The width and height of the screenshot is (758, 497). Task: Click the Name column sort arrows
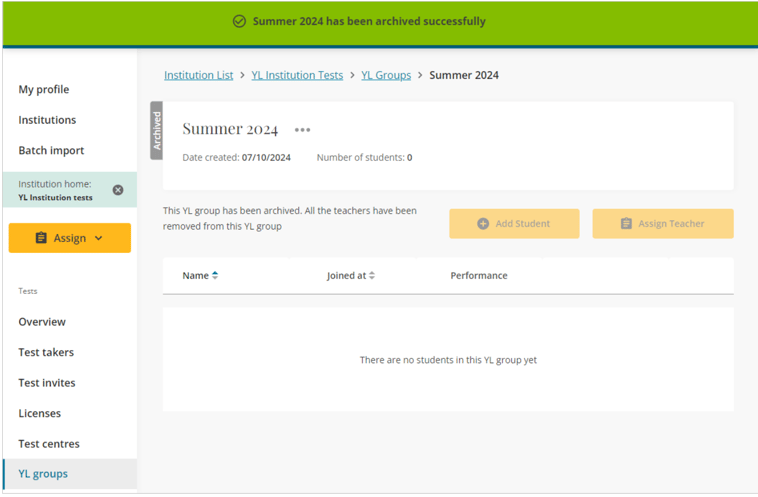(x=215, y=276)
